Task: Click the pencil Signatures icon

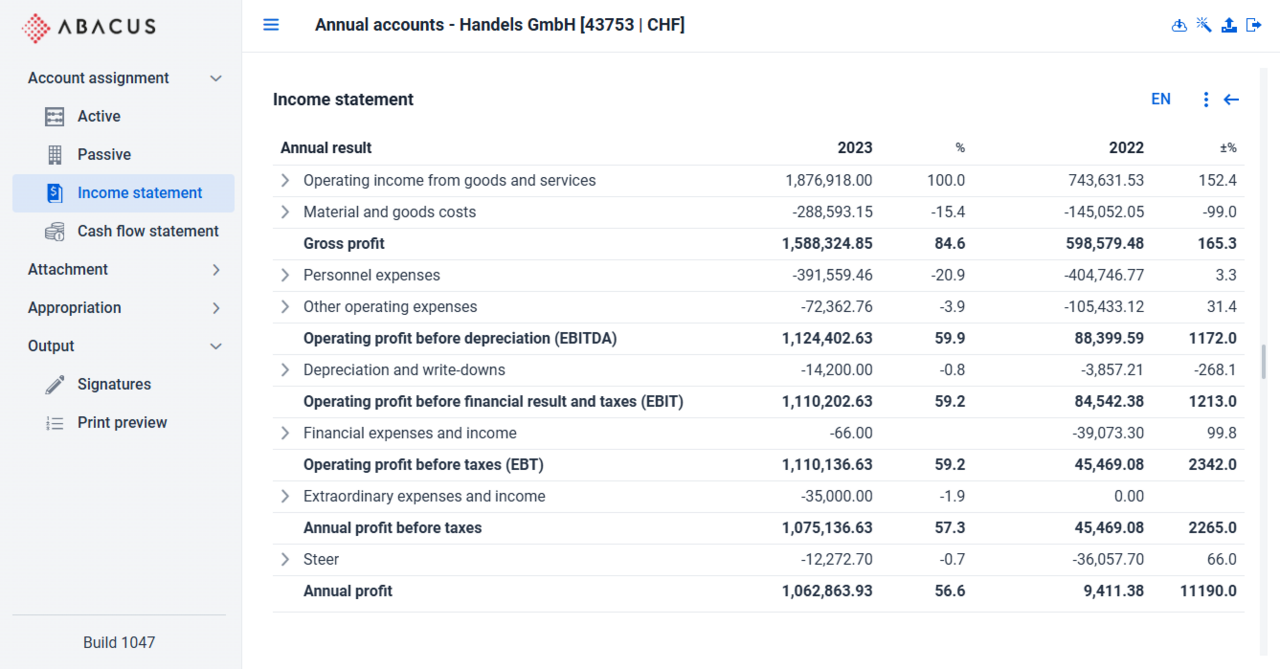Action: [55, 385]
